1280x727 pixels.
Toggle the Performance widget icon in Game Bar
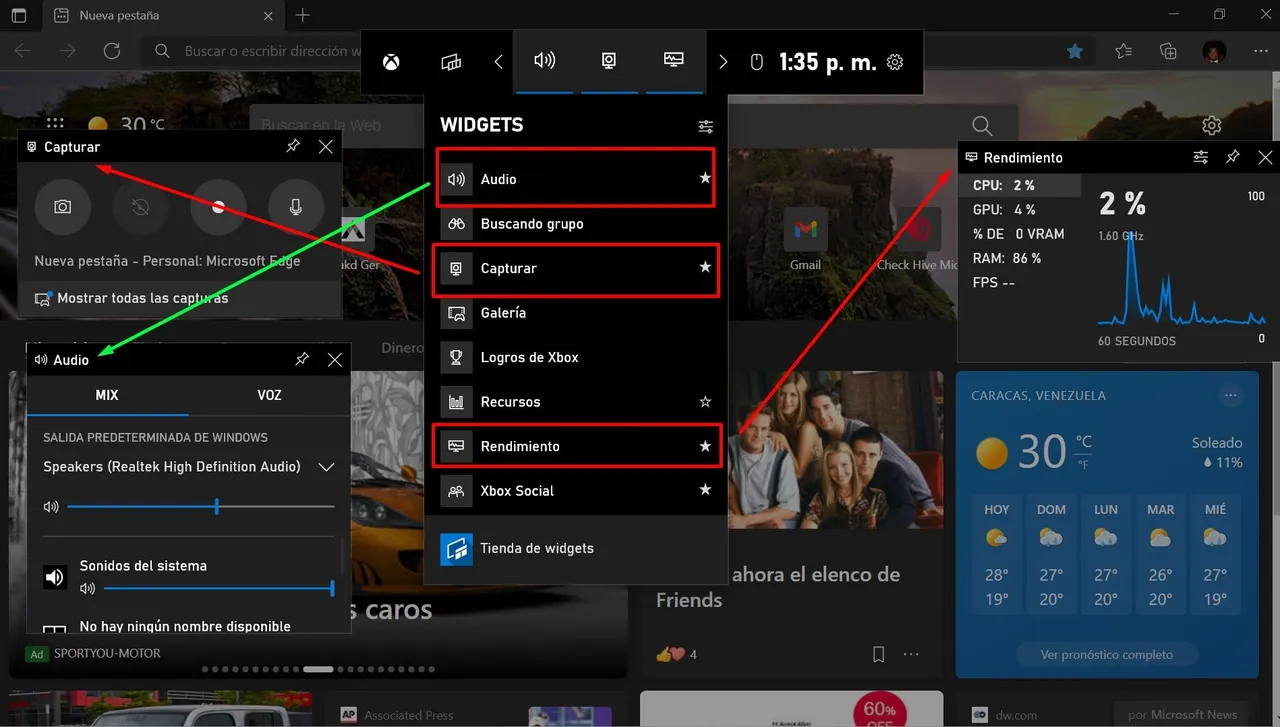point(674,61)
